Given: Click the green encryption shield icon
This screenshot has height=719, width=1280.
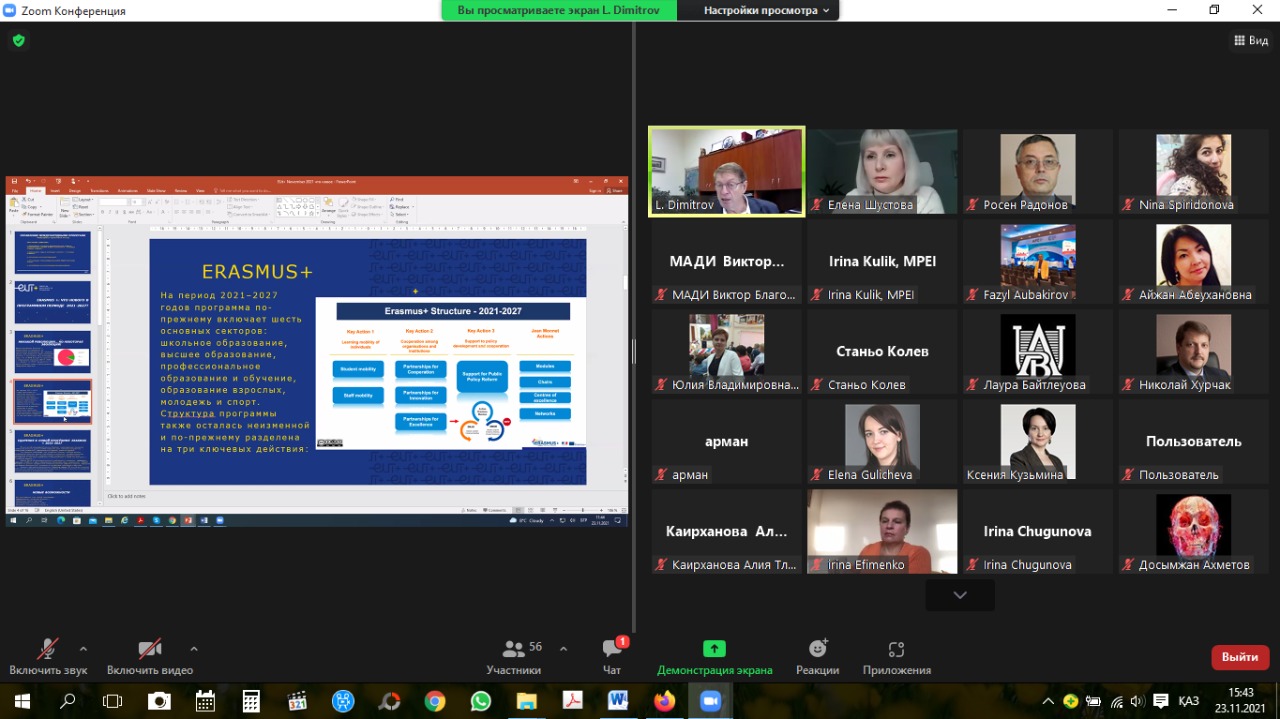Looking at the screenshot, I should click(x=18, y=41).
